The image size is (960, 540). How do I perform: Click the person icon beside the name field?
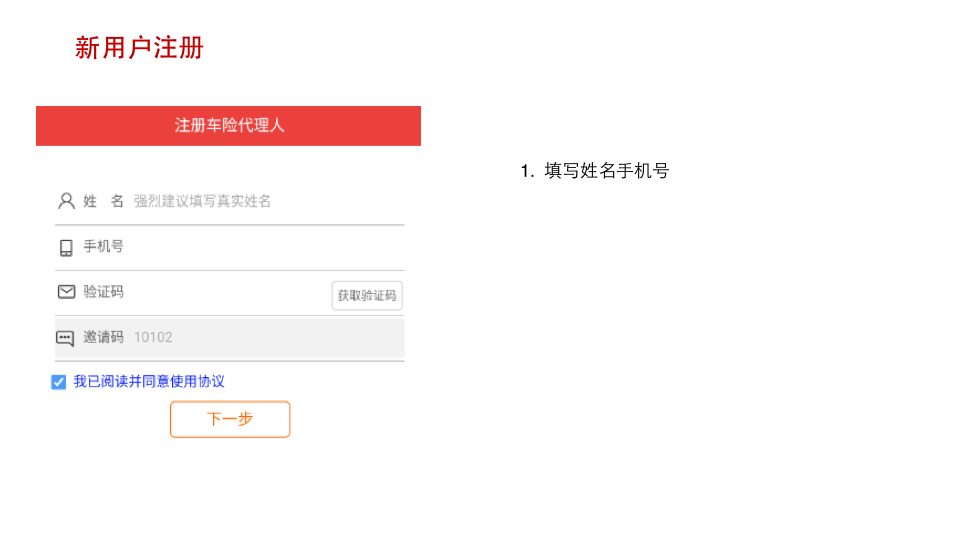click(x=66, y=201)
